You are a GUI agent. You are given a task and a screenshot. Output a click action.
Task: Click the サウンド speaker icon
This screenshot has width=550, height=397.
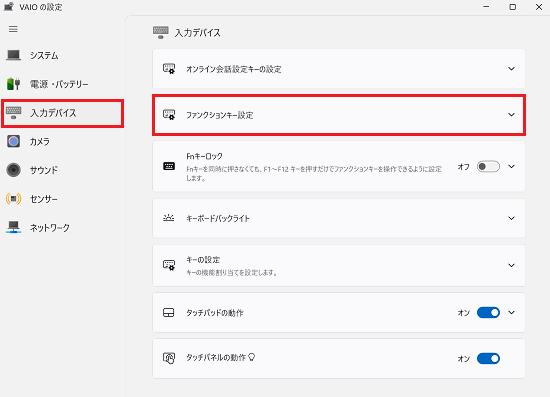click(x=13, y=170)
